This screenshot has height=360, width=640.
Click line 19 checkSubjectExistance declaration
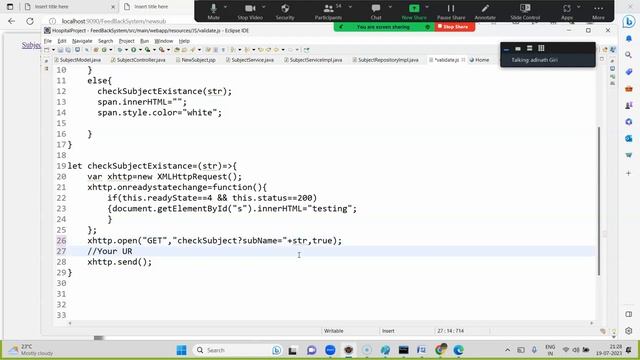pos(152,166)
